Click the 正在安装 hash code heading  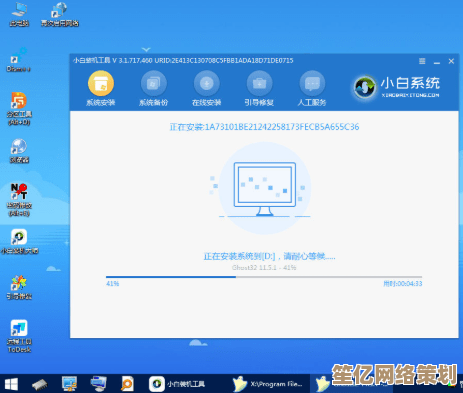tap(264, 127)
